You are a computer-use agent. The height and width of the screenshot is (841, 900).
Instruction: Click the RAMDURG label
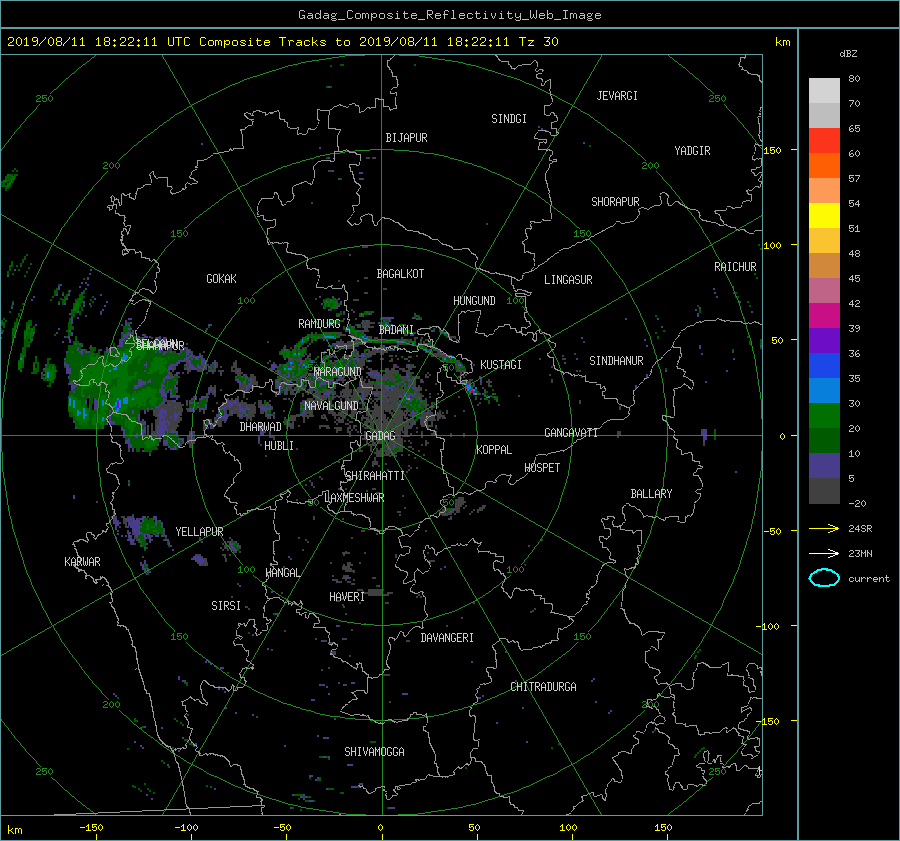[x=319, y=324]
